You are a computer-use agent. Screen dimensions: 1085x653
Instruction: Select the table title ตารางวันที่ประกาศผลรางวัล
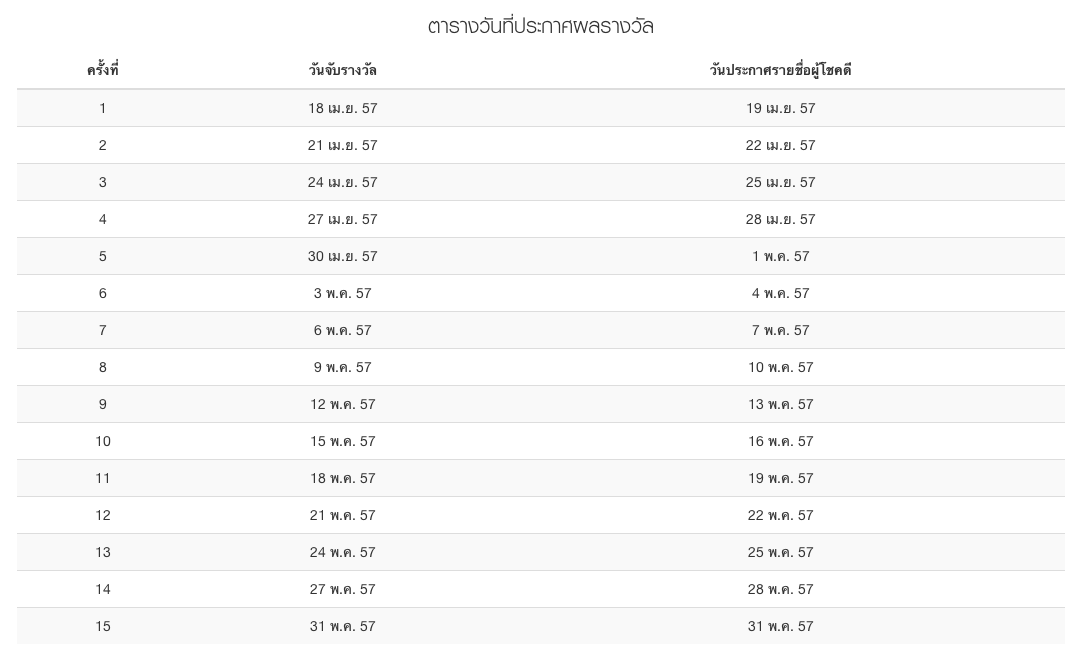[x=540, y=26]
